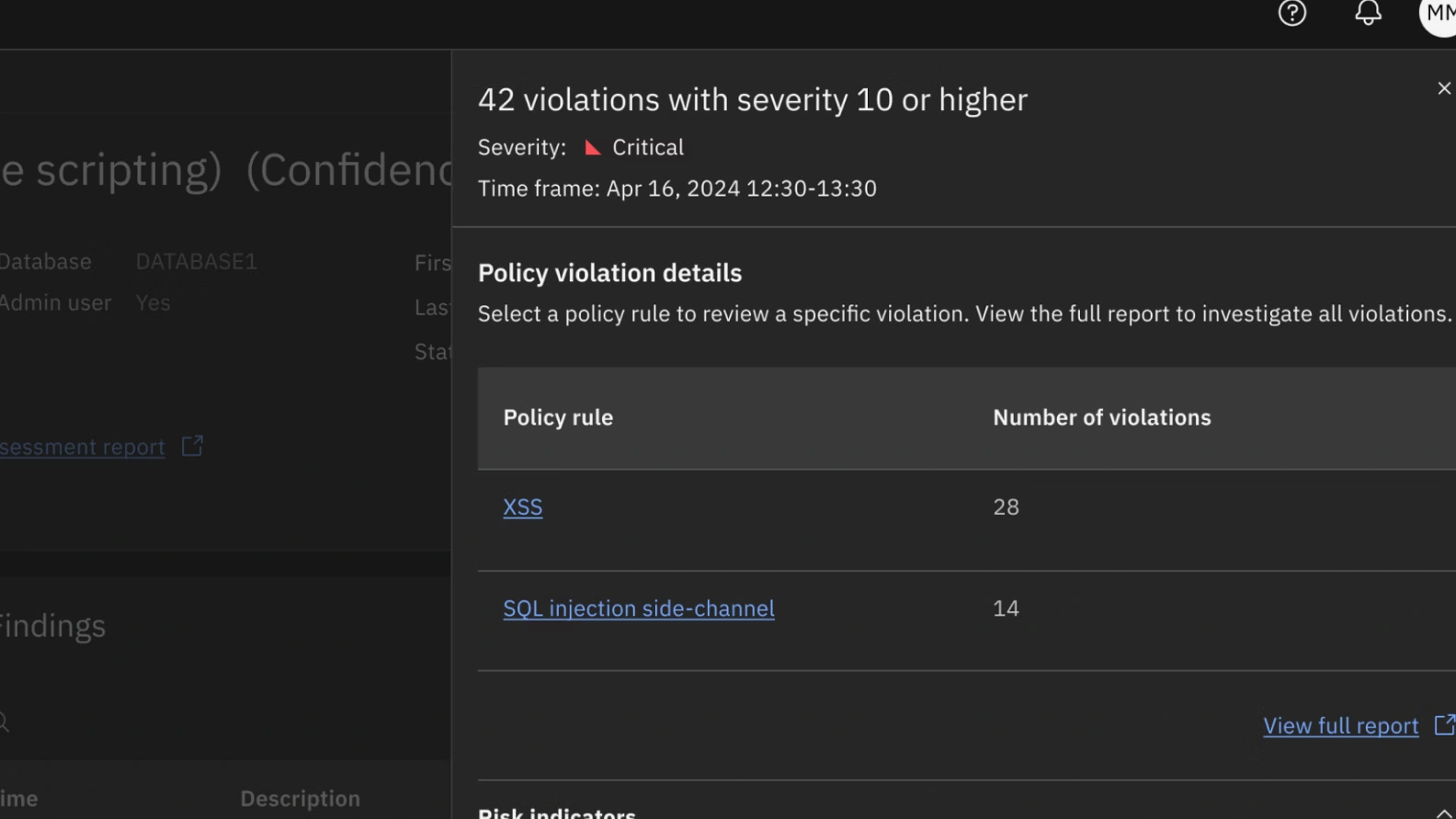Open the XSS policy rule
This screenshot has width=1456, height=819.
tap(522, 507)
